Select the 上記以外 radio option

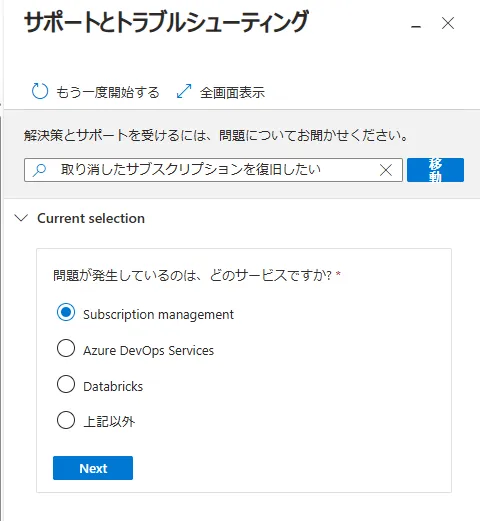(x=66, y=420)
